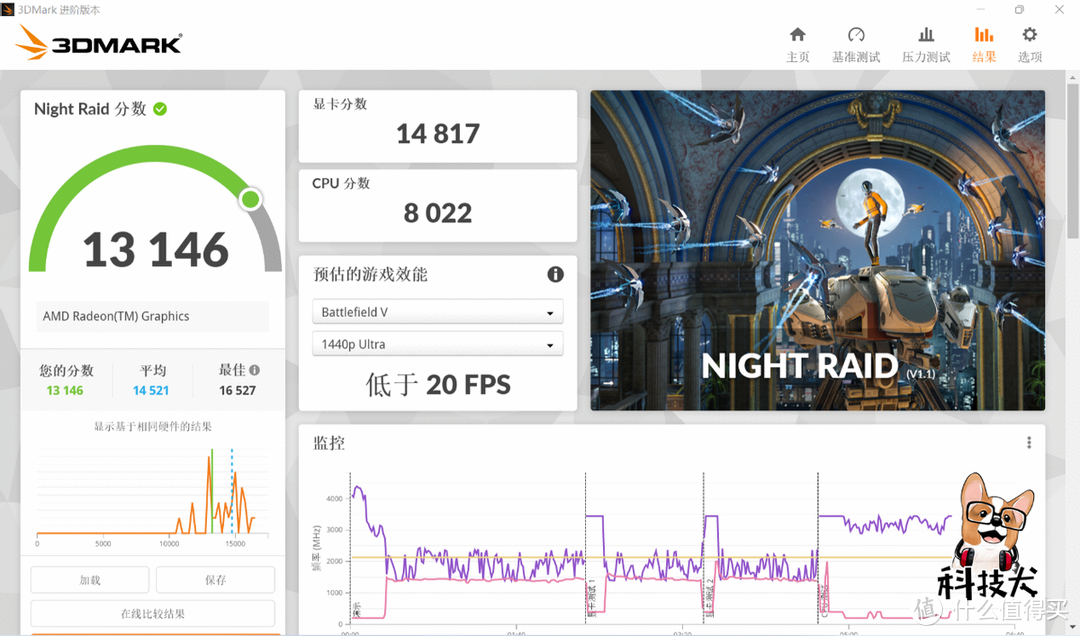Click the AMD Radeon(TM) Graphics label
Viewport: 1080px width, 636px height.
click(x=116, y=316)
